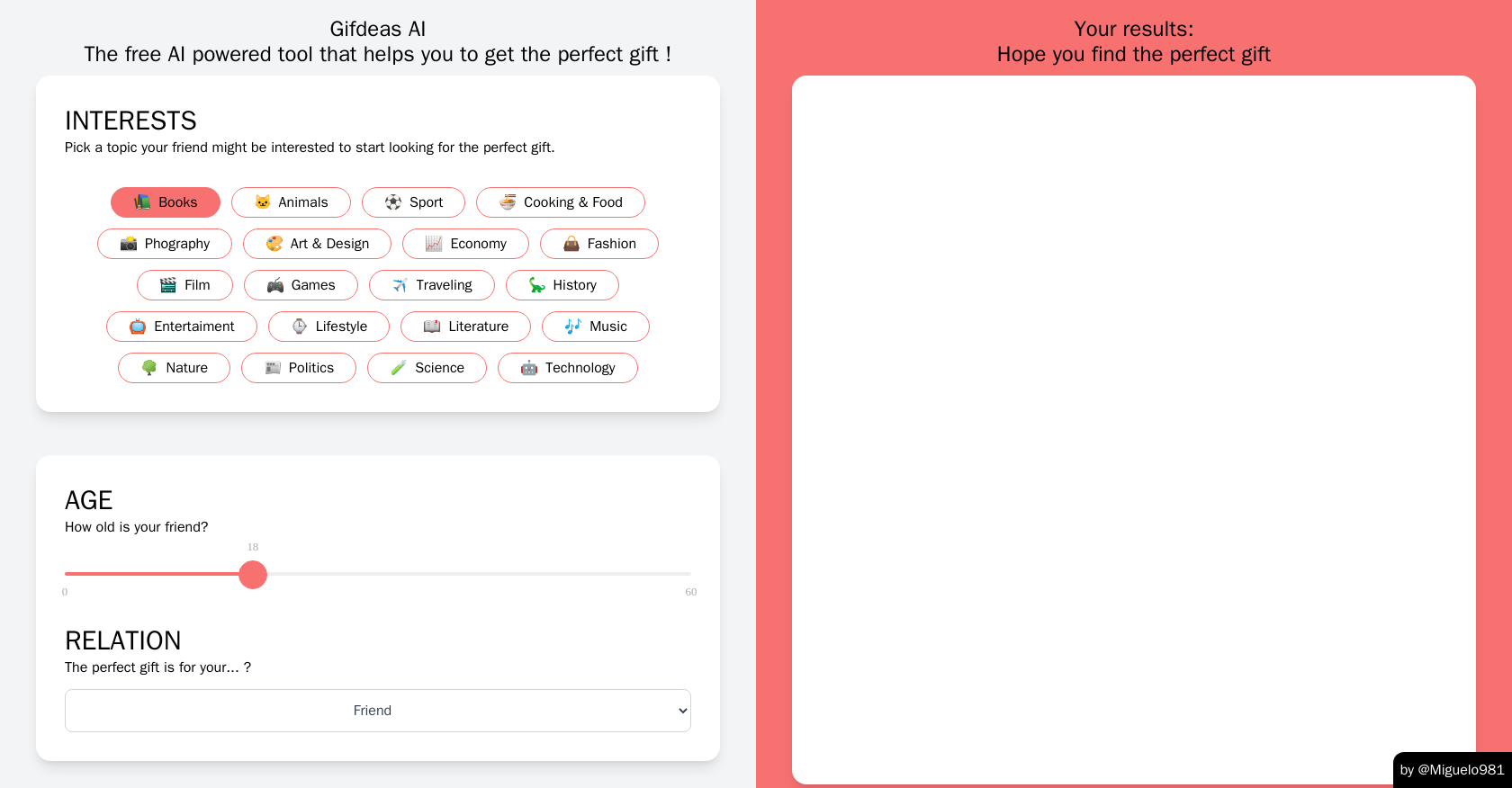Choose the Literature topic
The width and height of the screenshot is (1512, 788).
coord(466,327)
